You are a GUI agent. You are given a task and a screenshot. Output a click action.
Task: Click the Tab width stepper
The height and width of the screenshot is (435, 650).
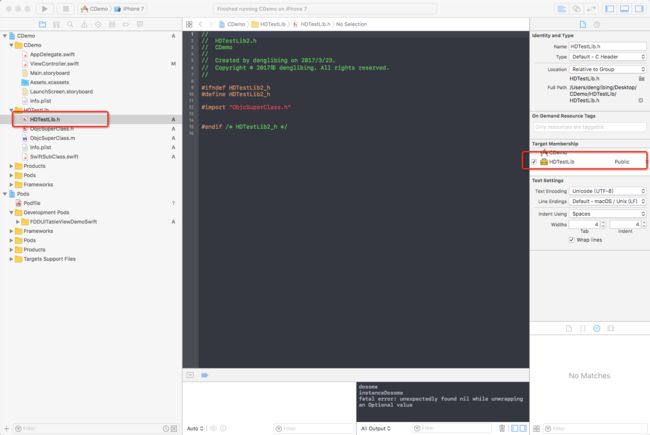click(603, 224)
